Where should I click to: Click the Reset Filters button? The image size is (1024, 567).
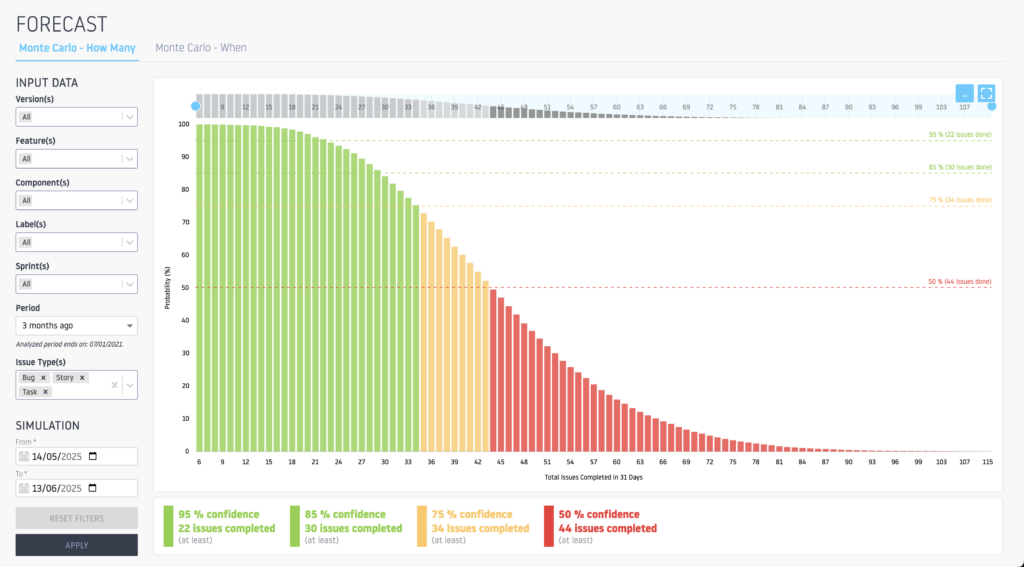(x=77, y=518)
